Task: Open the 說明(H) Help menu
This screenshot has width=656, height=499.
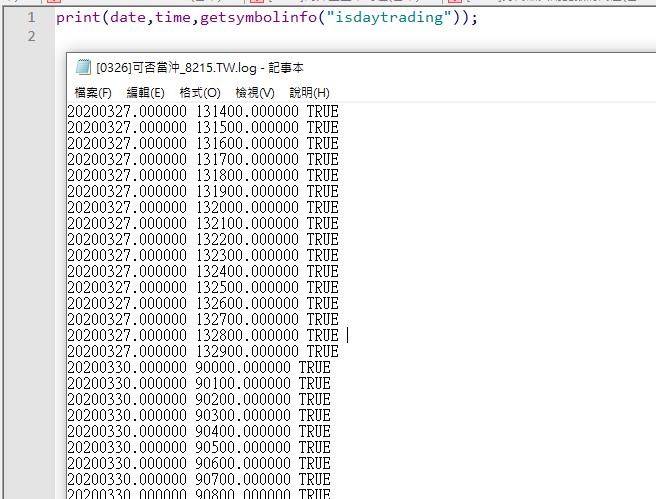Action: (309, 92)
